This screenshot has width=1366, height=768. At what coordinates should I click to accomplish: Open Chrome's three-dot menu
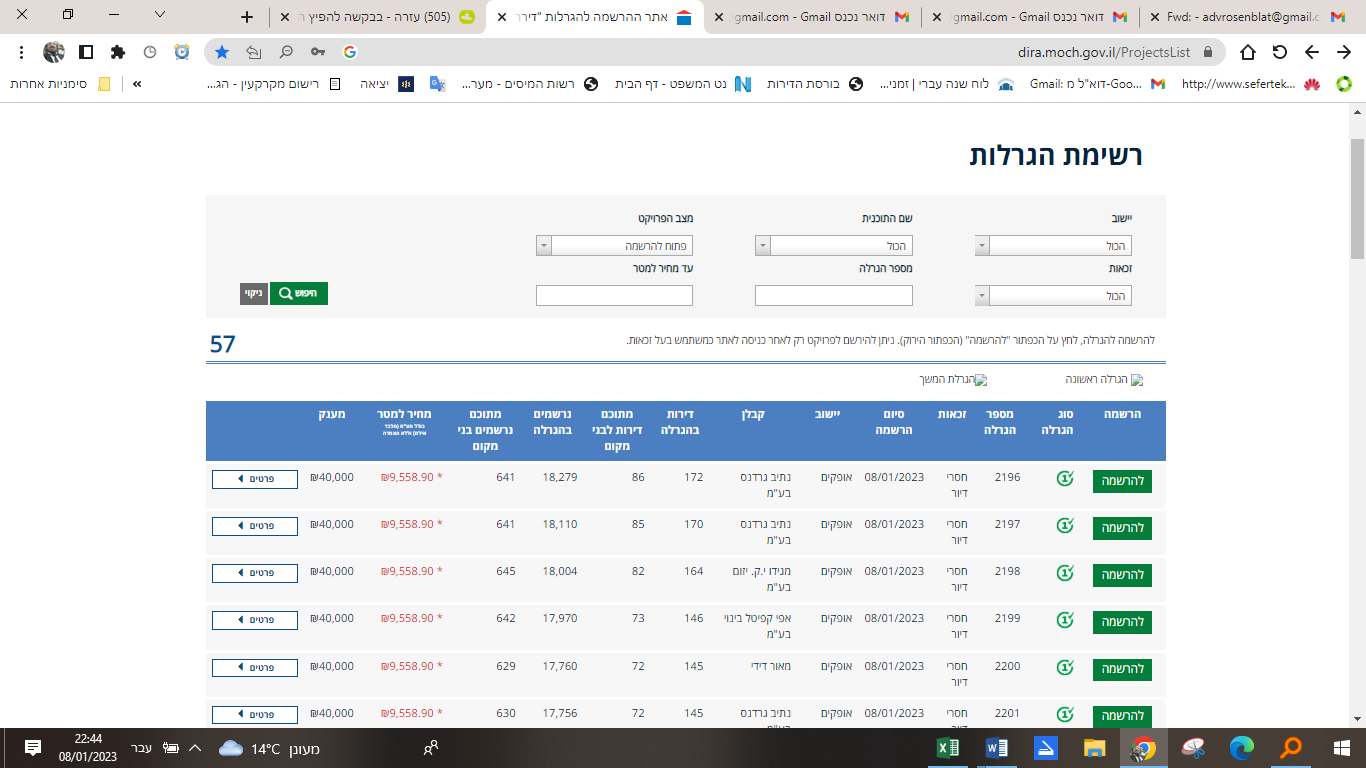point(22,52)
